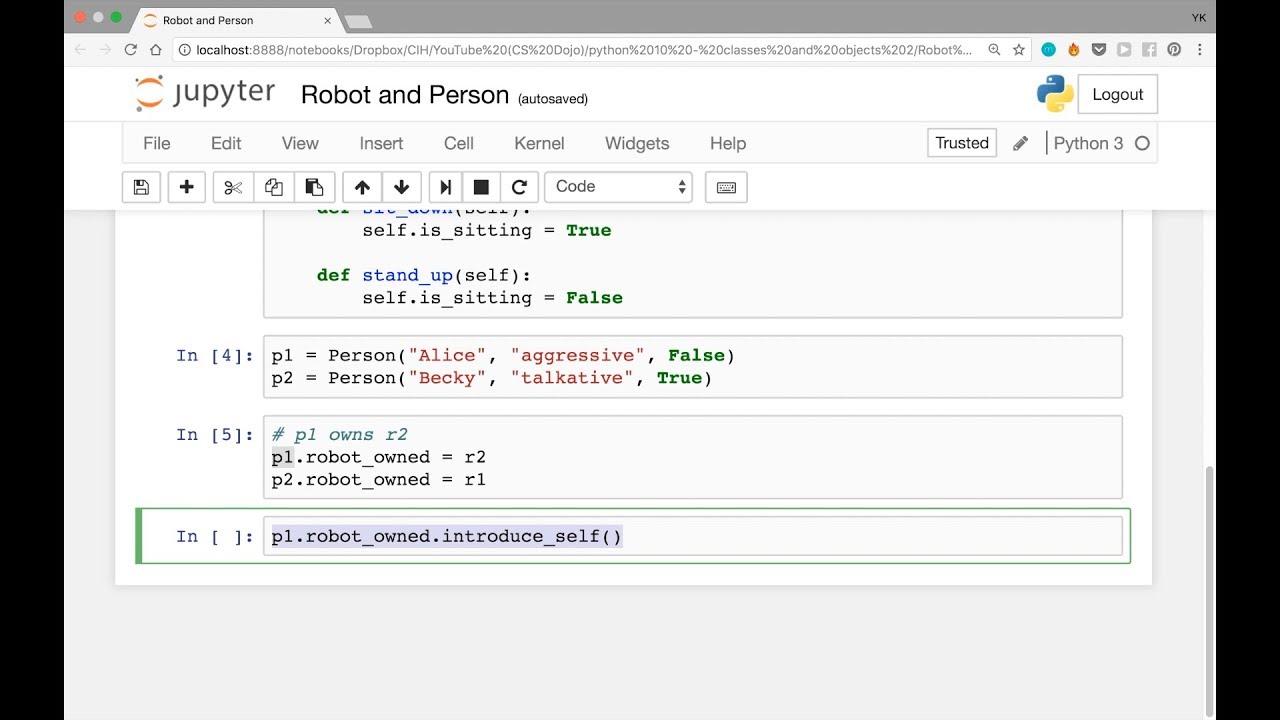Click the Trusted notebook button
This screenshot has width=1280, height=720.
pyautogui.click(x=962, y=143)
